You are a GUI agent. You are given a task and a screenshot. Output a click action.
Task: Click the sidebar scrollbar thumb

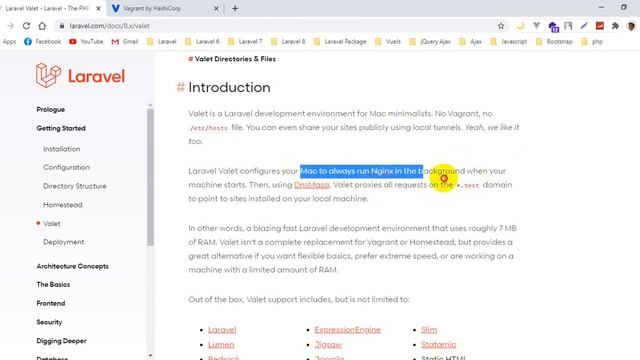(151, 178)
